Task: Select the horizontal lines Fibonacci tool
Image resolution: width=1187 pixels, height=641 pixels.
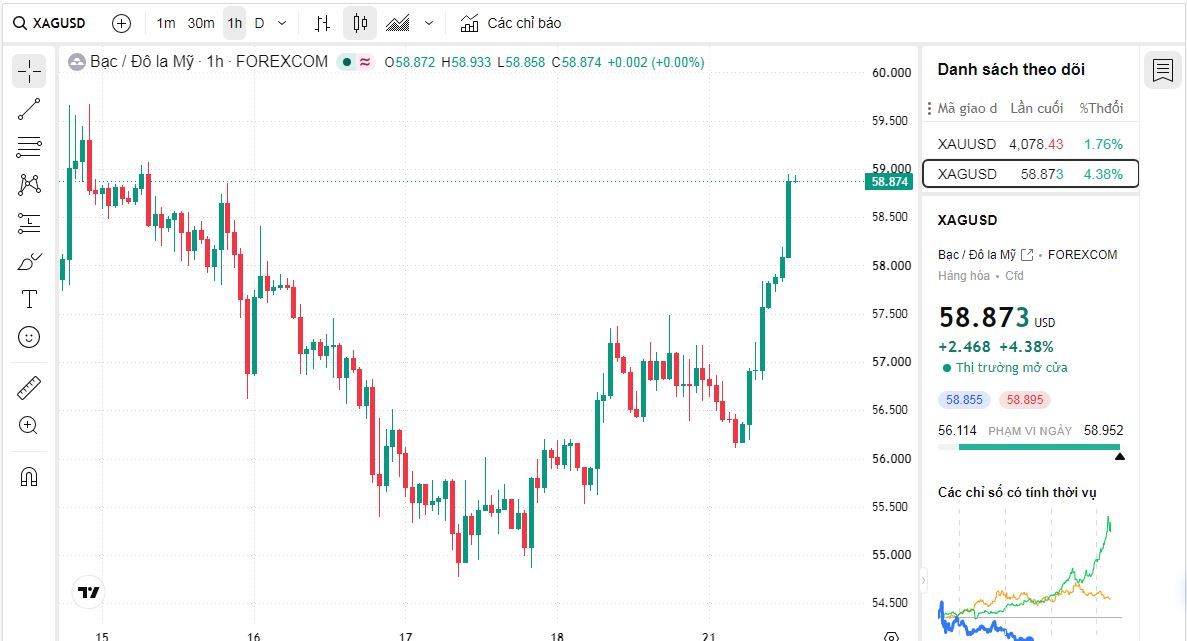Action: click(29, 147)
